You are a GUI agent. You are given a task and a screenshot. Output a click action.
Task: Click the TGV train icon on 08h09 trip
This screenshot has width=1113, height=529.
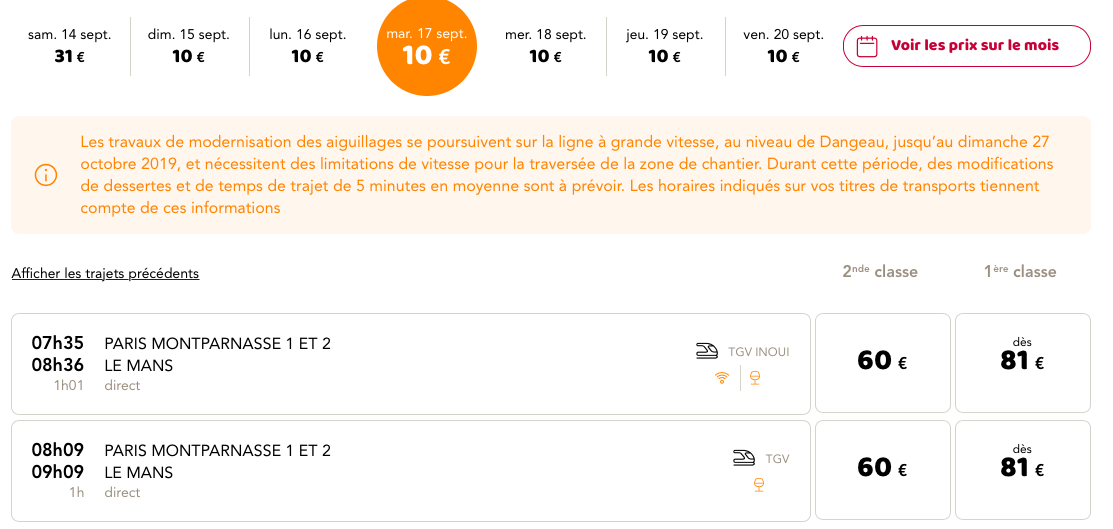pos(744,458)
